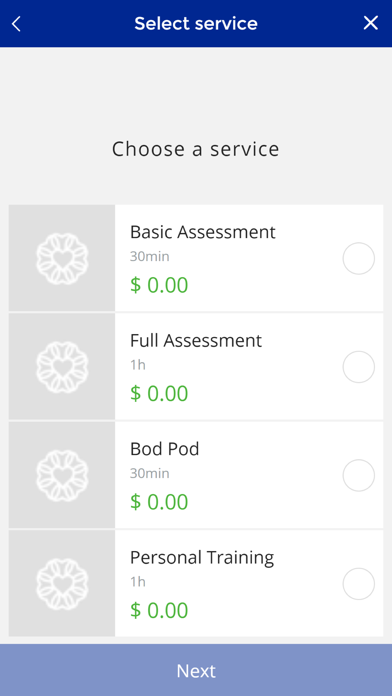Click the Select service header title
The image size is (392, 696).
tap(196, 24)
